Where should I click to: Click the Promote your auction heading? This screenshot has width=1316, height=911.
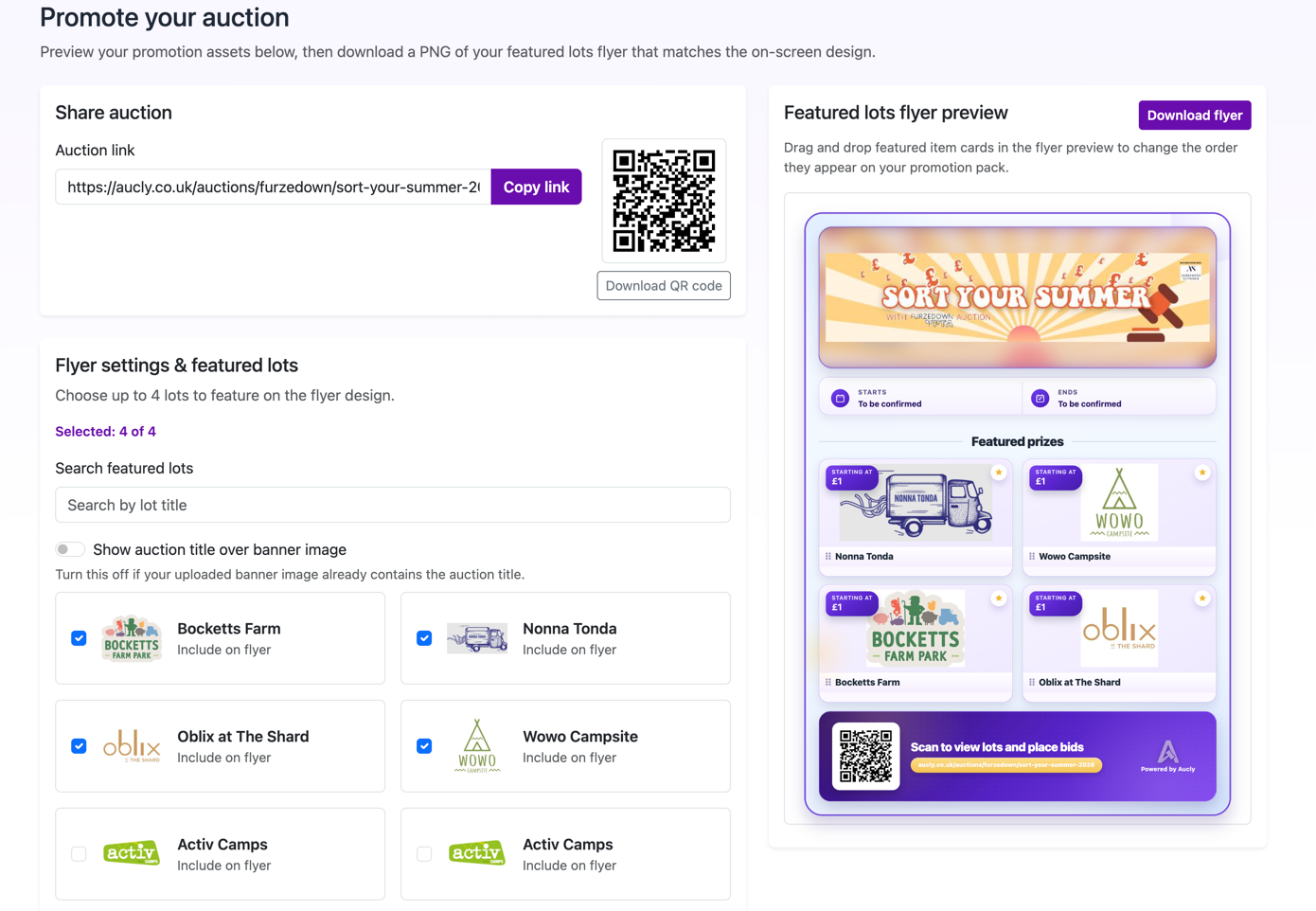click(x=165, y=18)
